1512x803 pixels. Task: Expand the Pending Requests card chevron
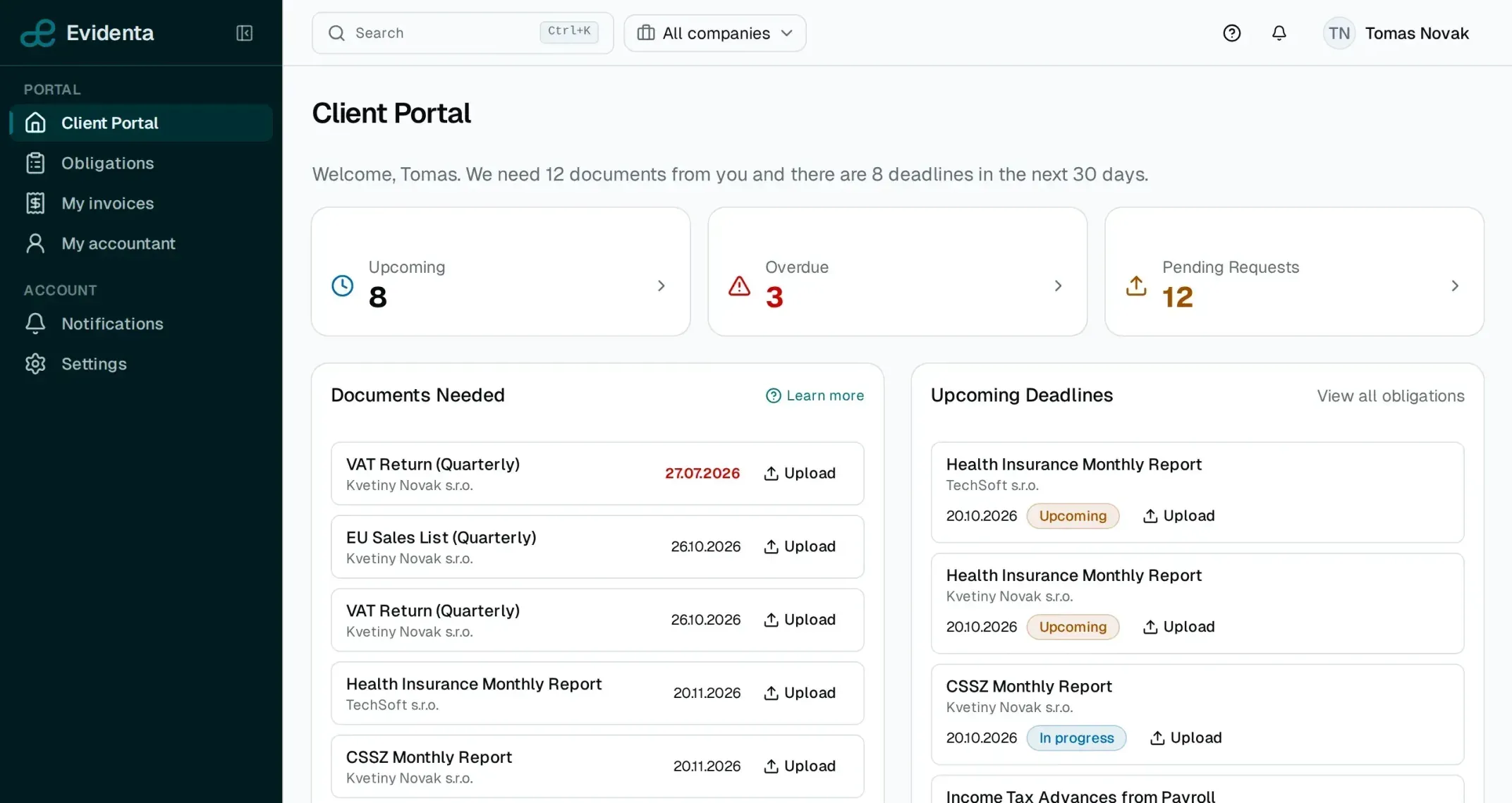1455,286
